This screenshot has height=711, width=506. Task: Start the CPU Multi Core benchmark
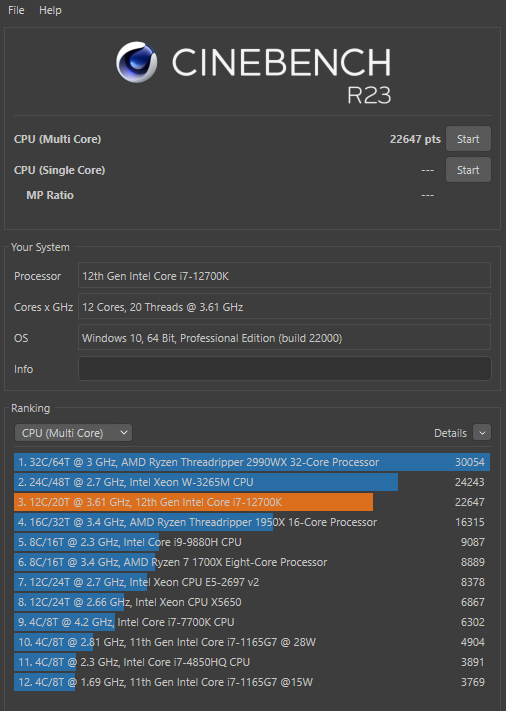point(468,139)
